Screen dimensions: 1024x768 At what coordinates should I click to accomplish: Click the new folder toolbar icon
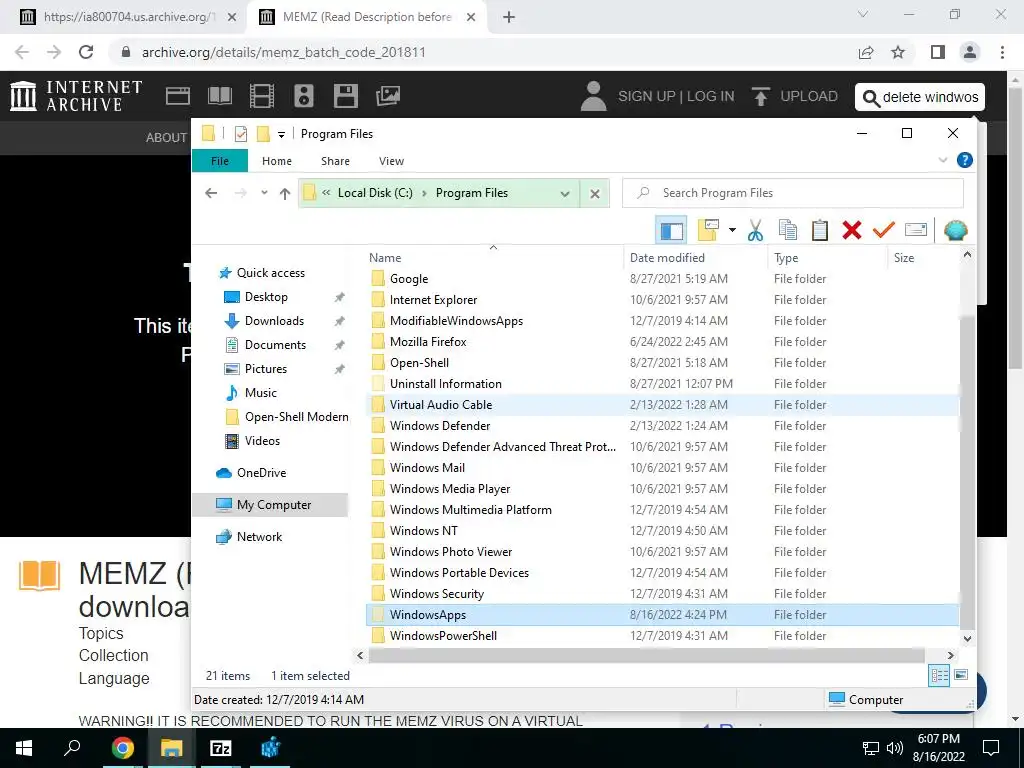click(709, 230)
